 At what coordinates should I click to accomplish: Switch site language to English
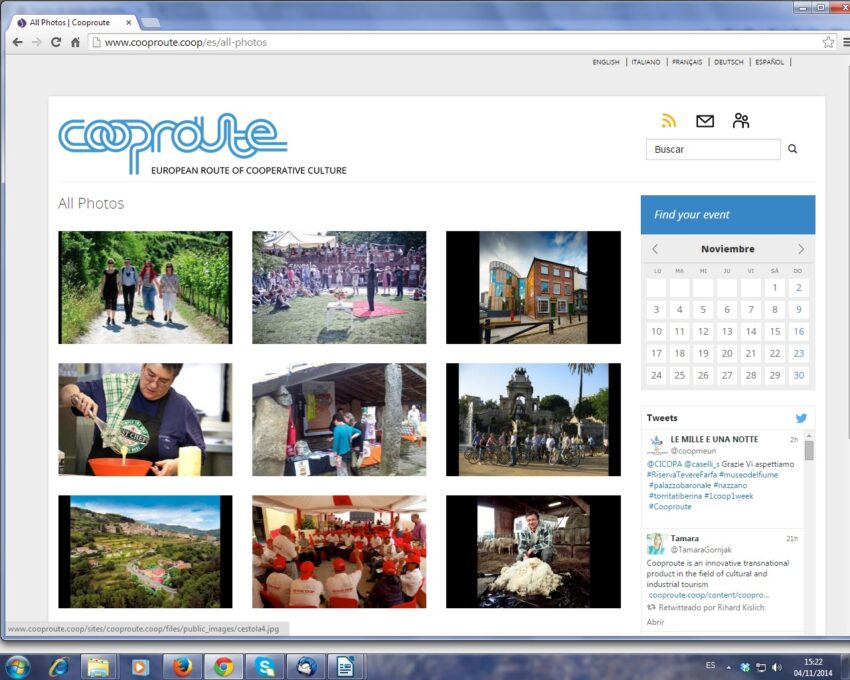click(x=606, y=62)
